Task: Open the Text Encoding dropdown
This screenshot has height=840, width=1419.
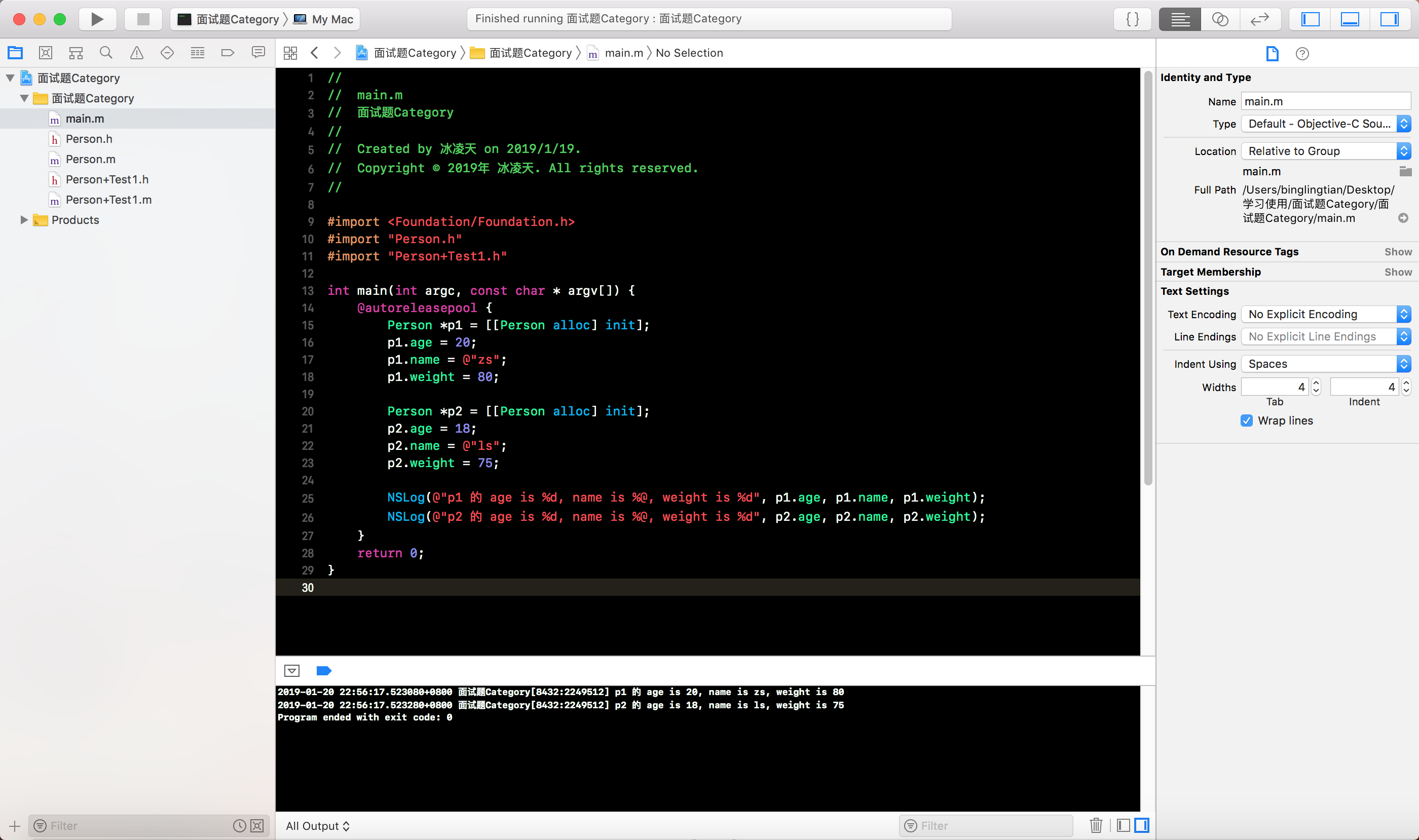Action: coord(1325,314)
